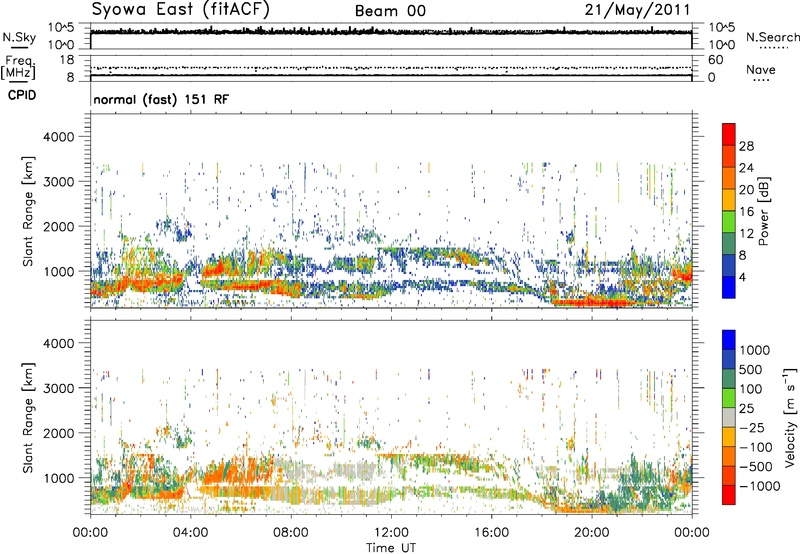The image size is (800, 554).
Task: Click the yellow 16-20 dB power swatch
Action: [x=729, y=200]
